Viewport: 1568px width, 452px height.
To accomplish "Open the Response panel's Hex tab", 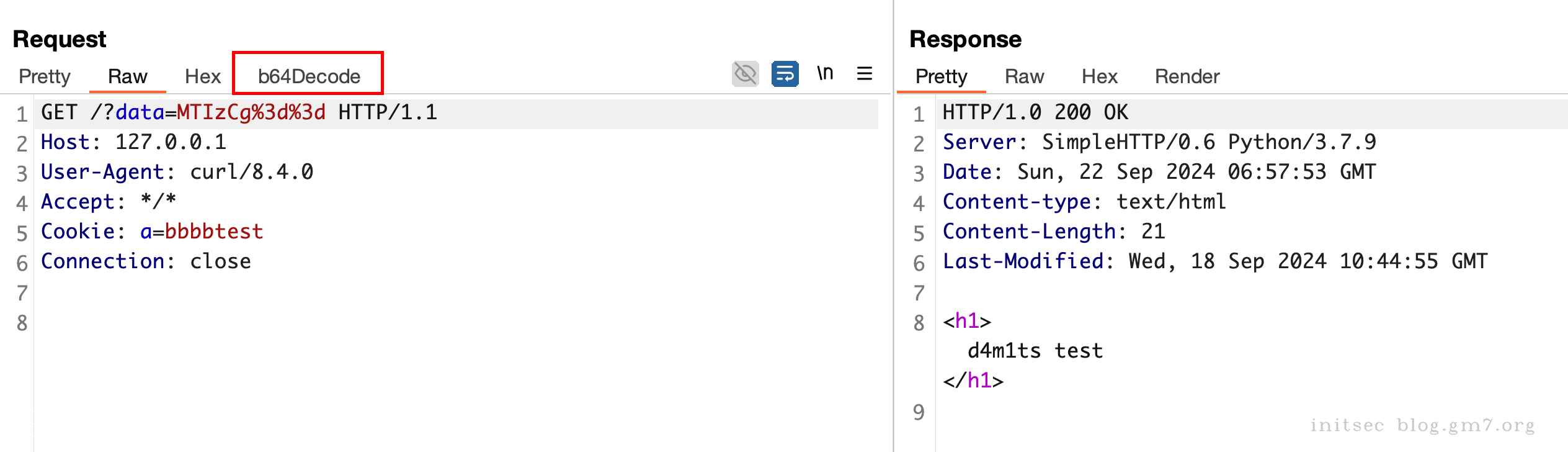I will click(1099, 76).
